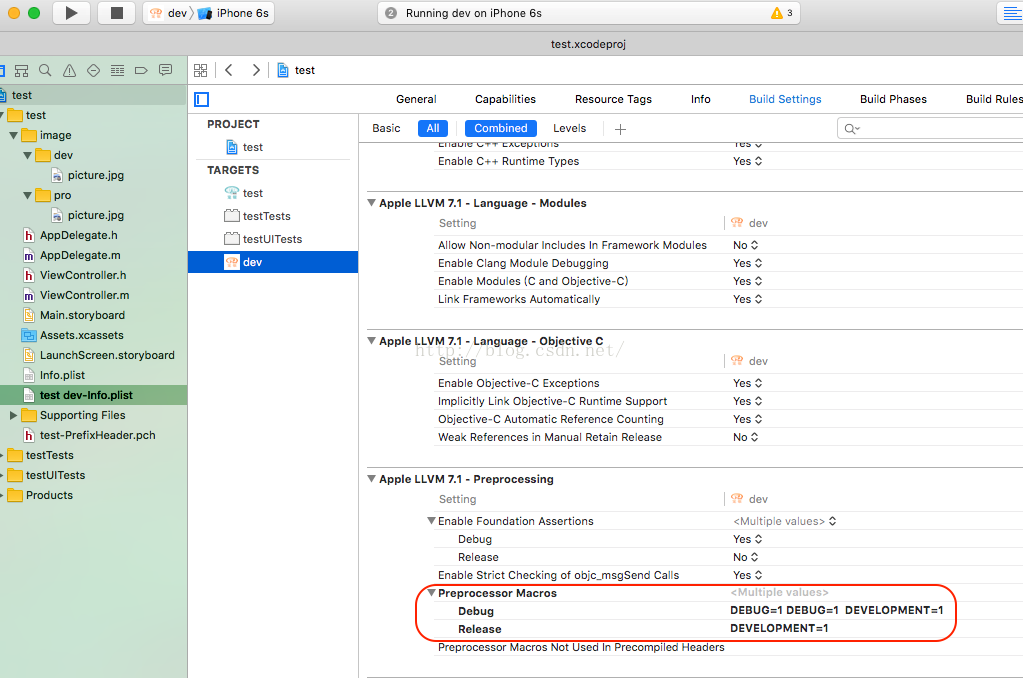Click the build settings search field
1023x678 pixels.
[x=930, y=128]
